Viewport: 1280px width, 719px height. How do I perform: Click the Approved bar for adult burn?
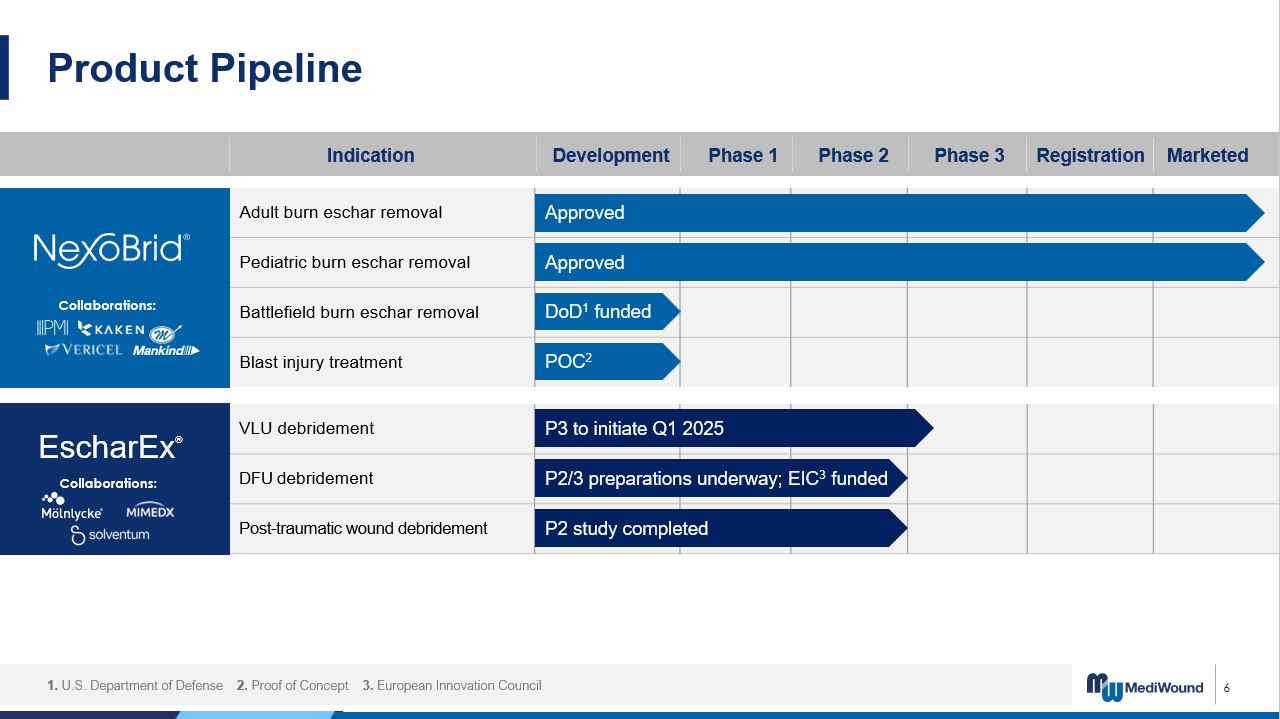900,213
